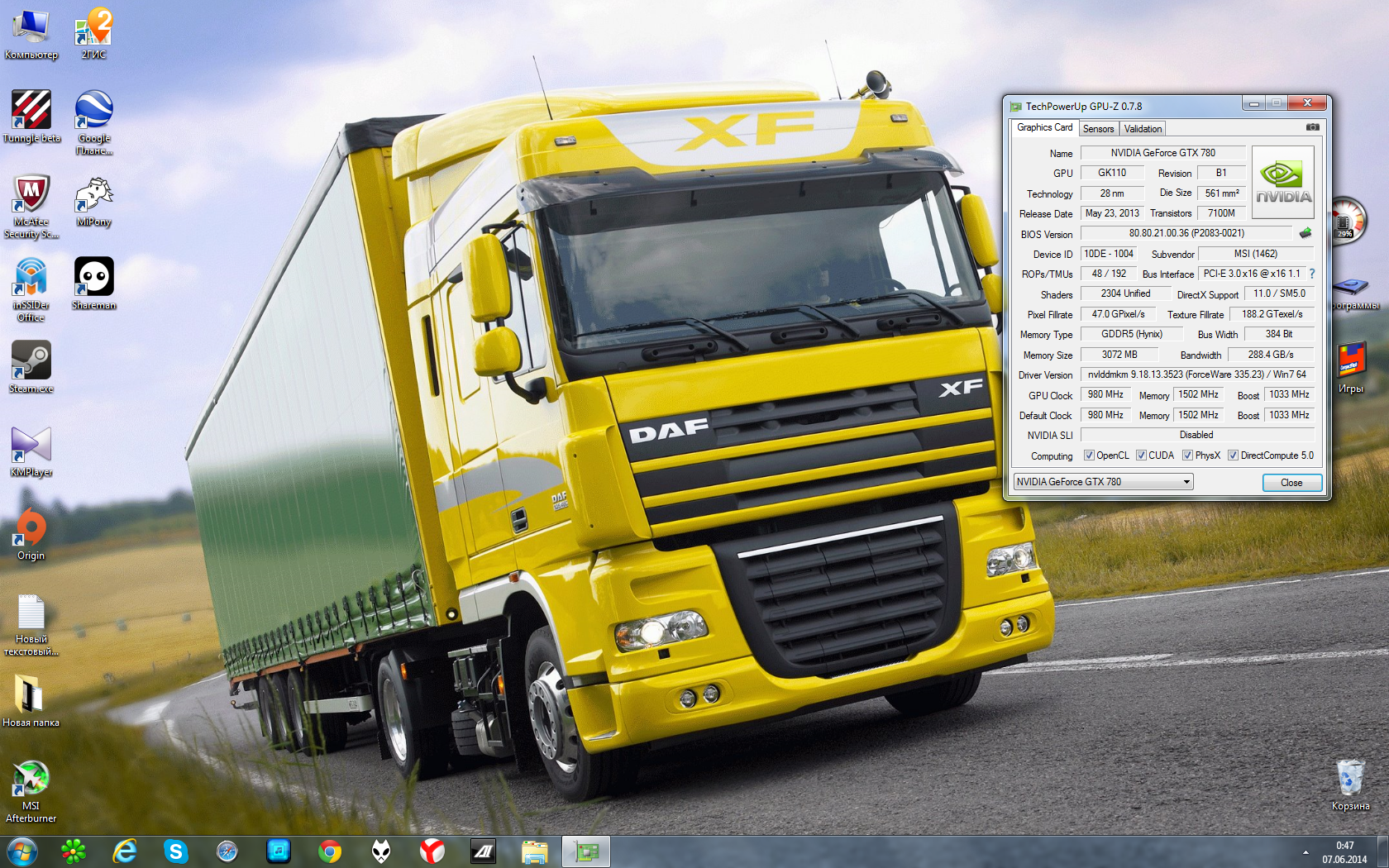Click the Bus Interface question mark

point(1312,274)
